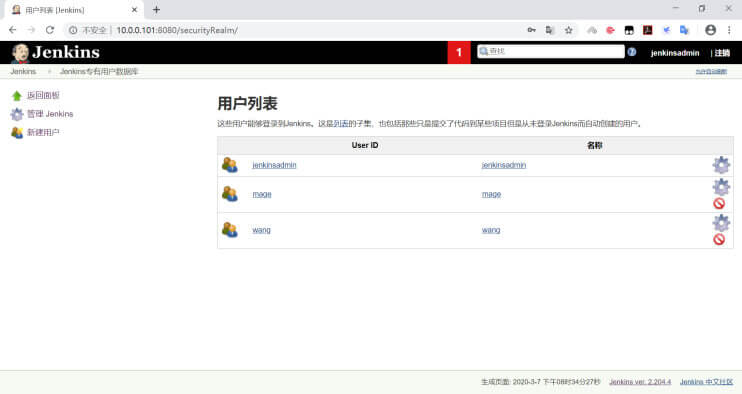Open settings gear for wang user
742x394 pixels.
click(x=721, y=223)
